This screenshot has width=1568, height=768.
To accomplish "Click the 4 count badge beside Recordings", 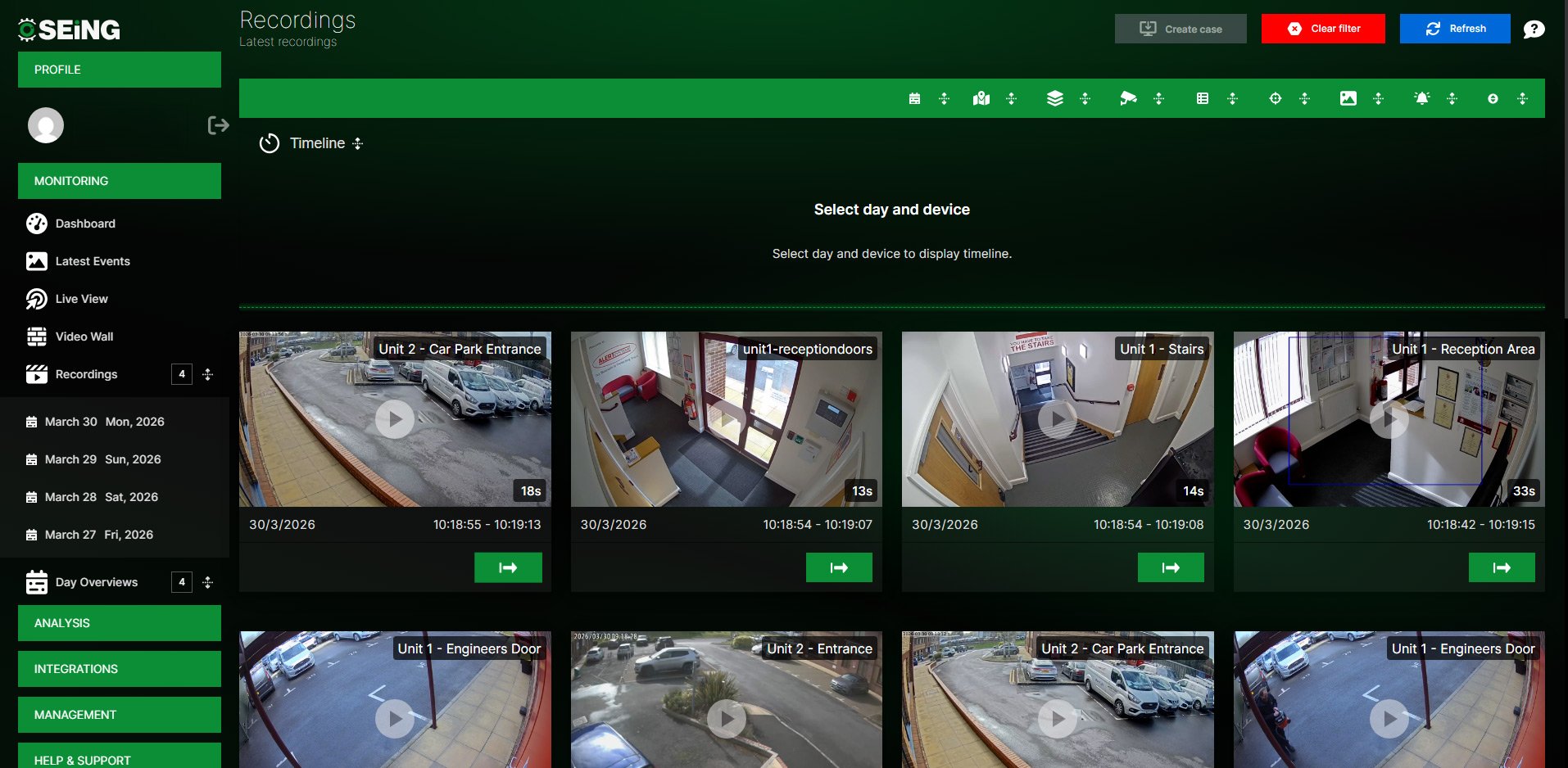I will click(x=182, y=374).
